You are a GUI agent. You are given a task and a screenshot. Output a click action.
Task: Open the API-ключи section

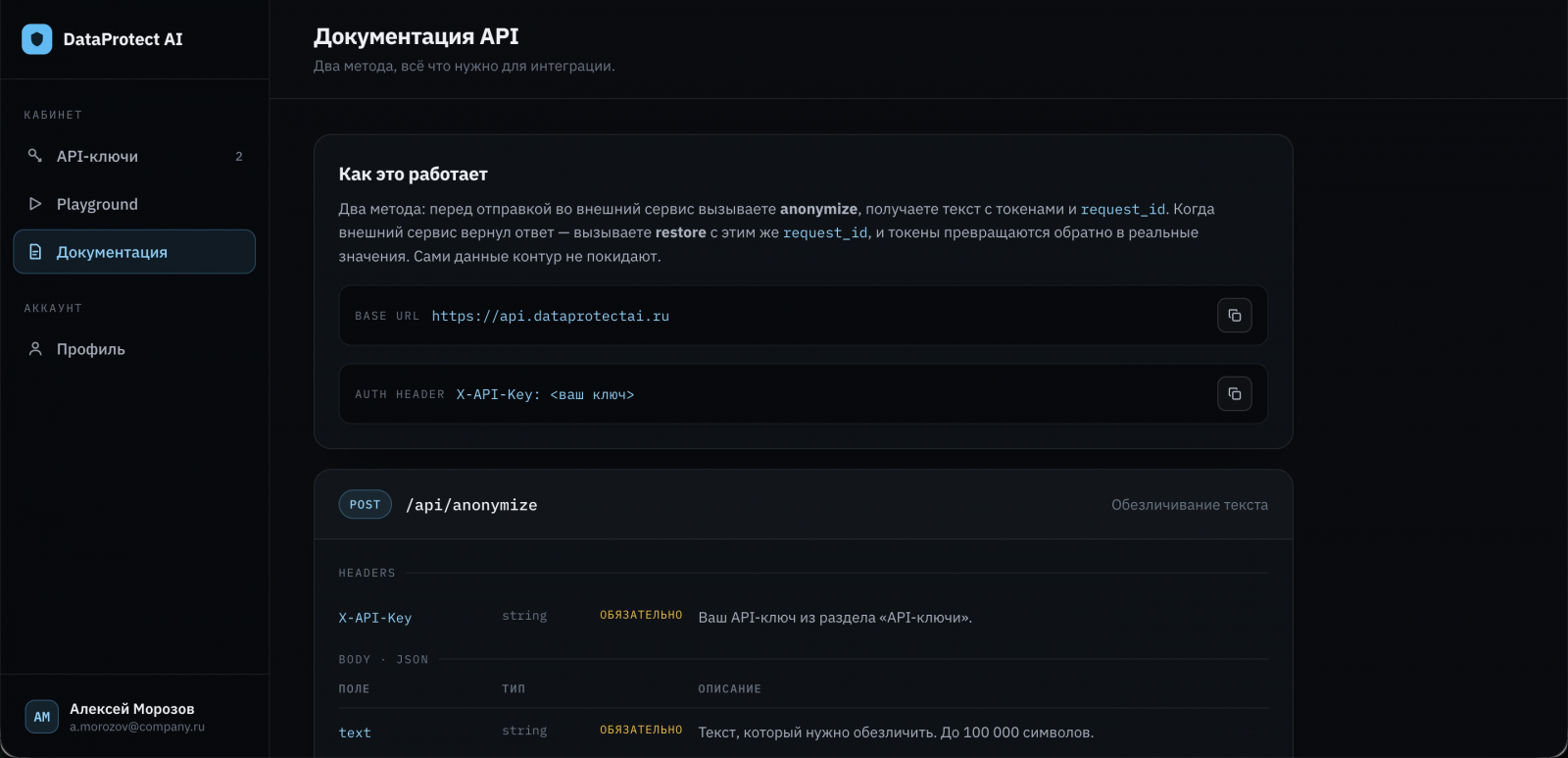(x=134, y=156)
